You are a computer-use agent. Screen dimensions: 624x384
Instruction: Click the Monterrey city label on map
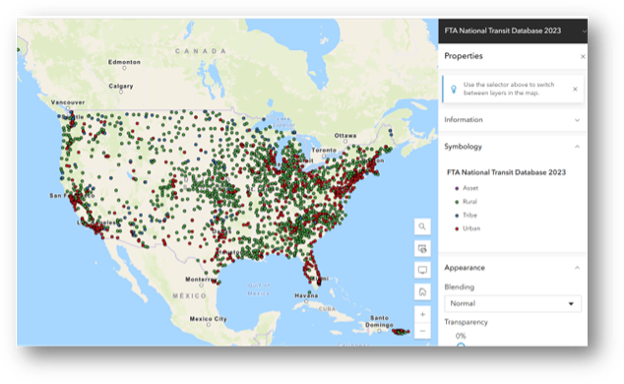point(201,279)
